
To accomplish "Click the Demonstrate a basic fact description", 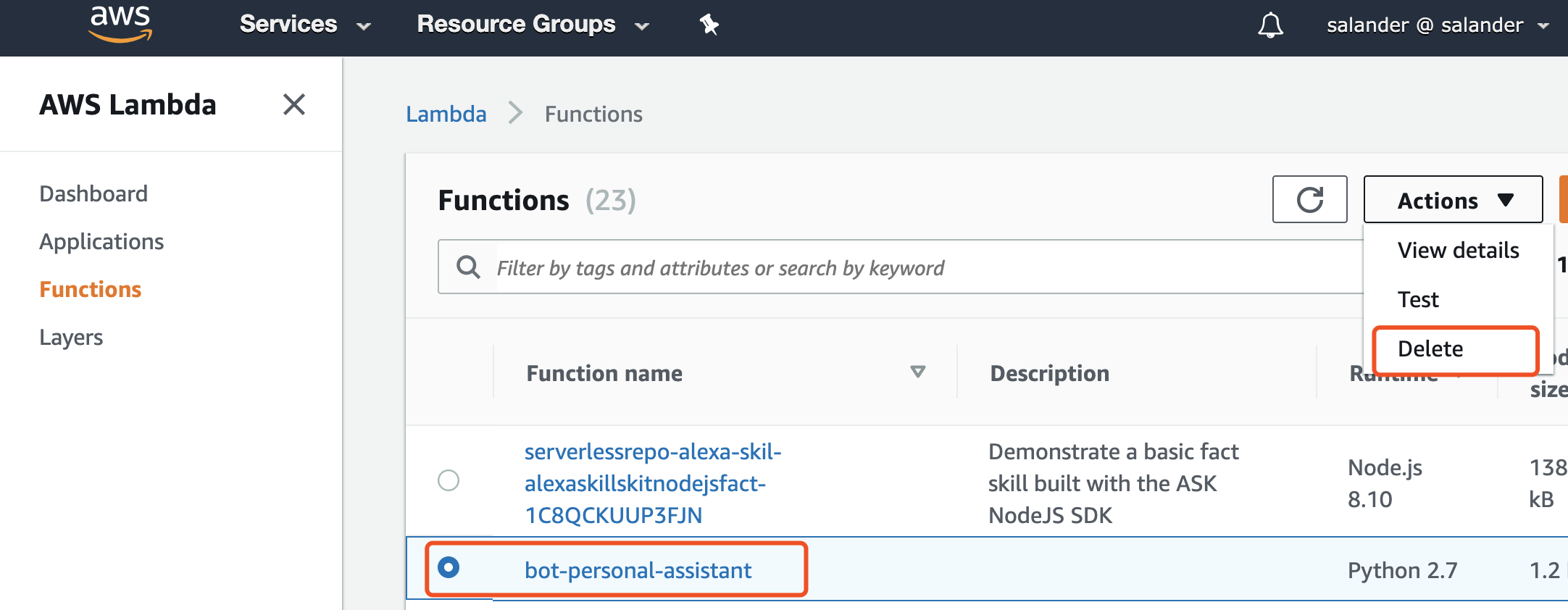I will [x=1114, y=483].
